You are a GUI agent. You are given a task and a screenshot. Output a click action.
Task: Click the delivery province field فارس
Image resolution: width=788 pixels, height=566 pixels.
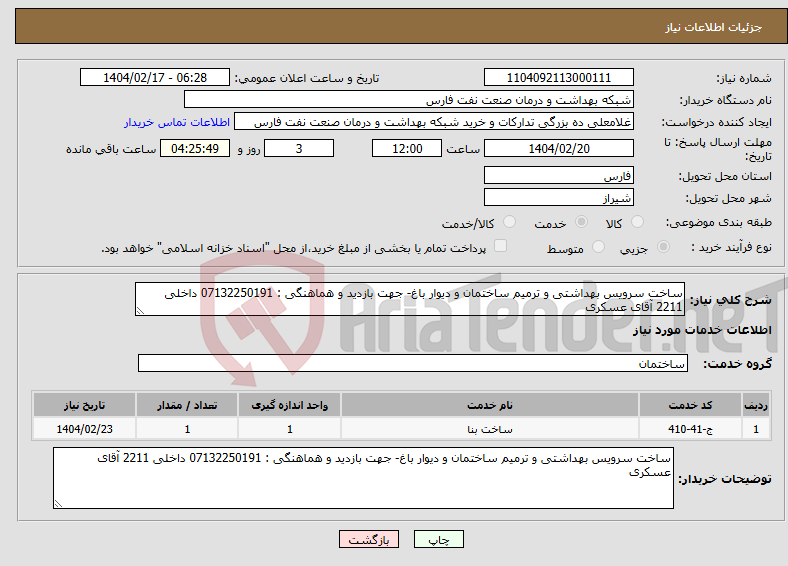point(559,175)
